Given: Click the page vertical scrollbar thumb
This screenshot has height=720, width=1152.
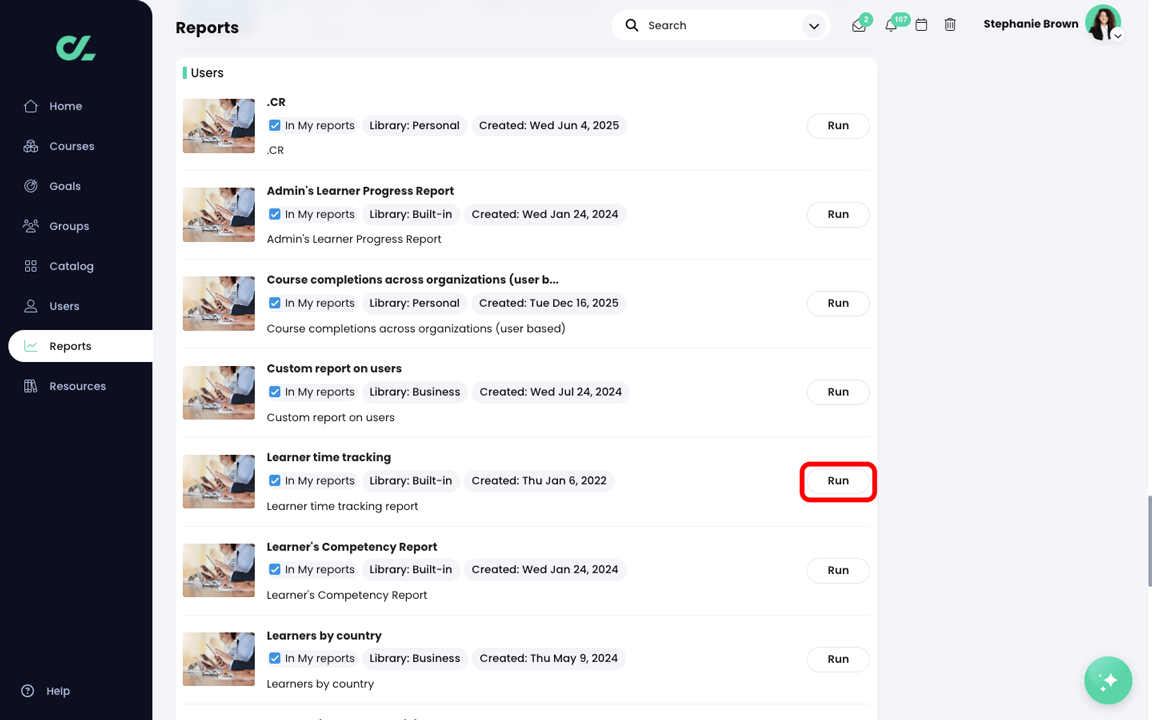Looking at the screenshot, I should pos(1149,541).
